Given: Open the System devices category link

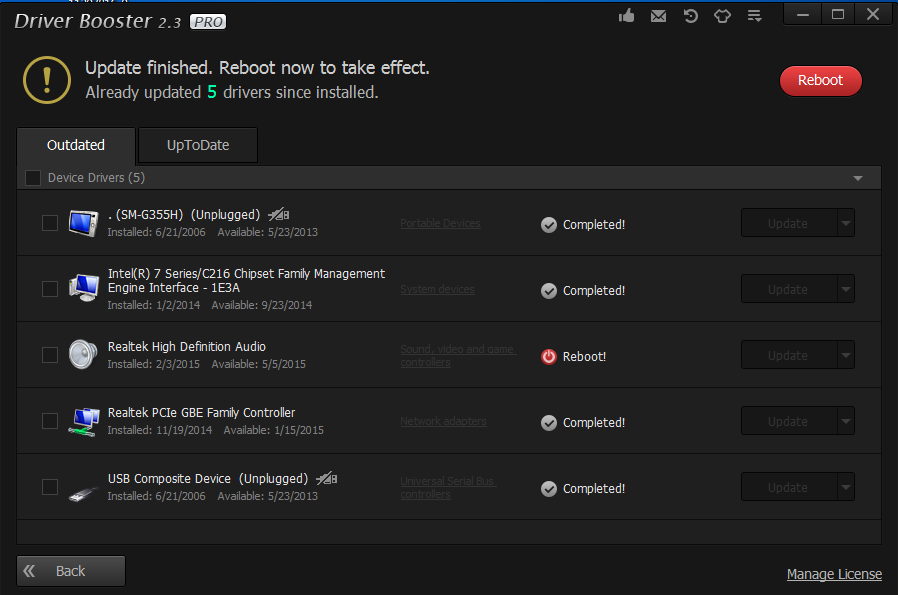Looking at the screenshot, I should point(437,289).
